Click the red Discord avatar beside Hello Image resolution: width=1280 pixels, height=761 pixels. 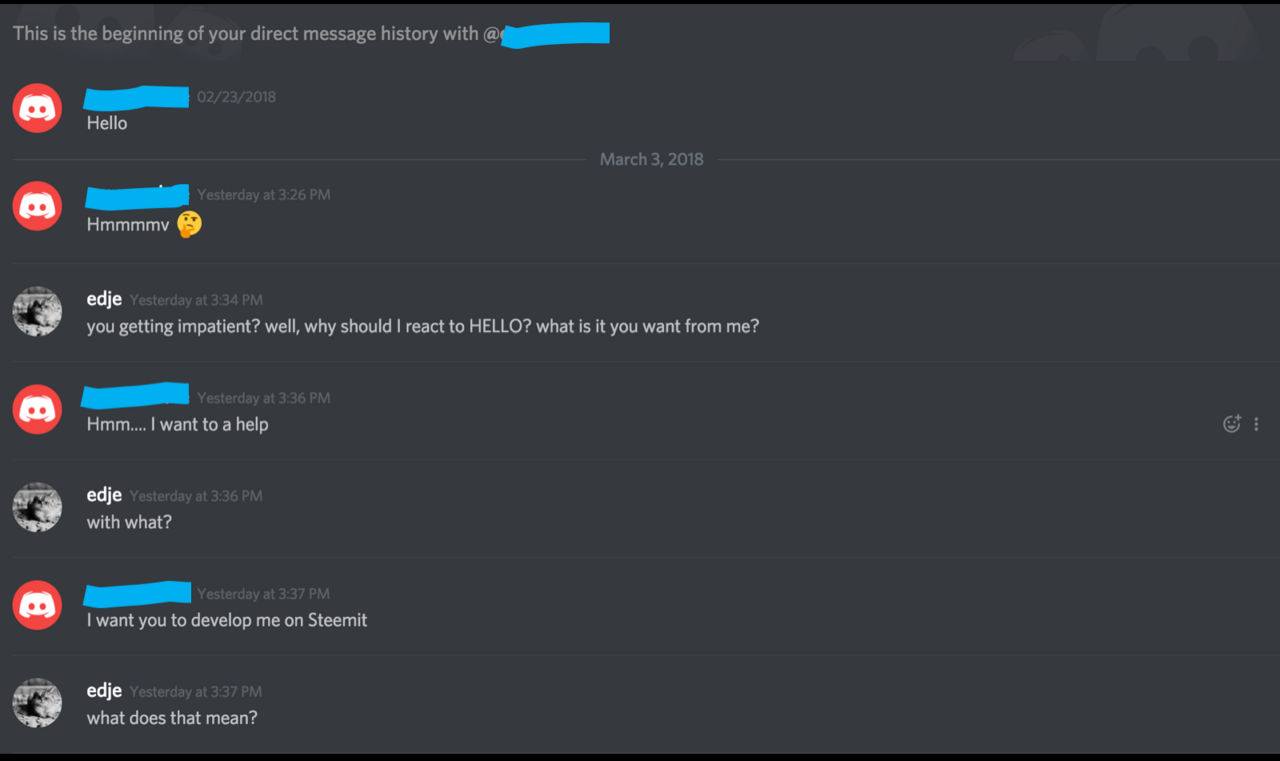[x=37, y=108]
